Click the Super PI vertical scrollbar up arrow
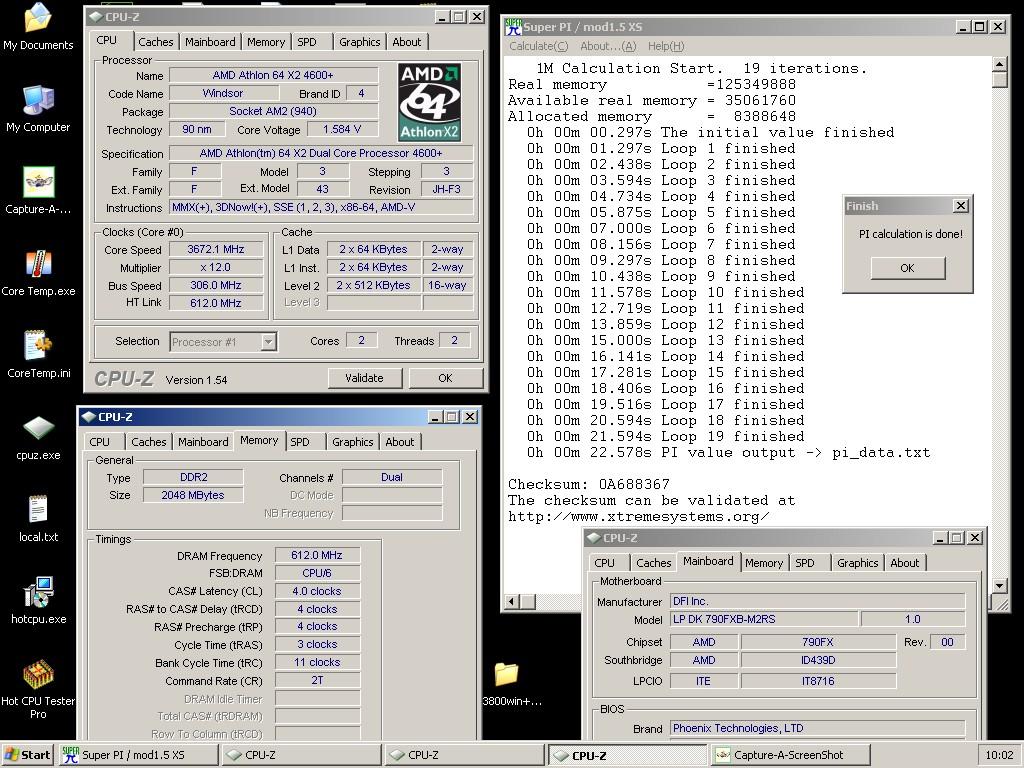 pos(999,64)
